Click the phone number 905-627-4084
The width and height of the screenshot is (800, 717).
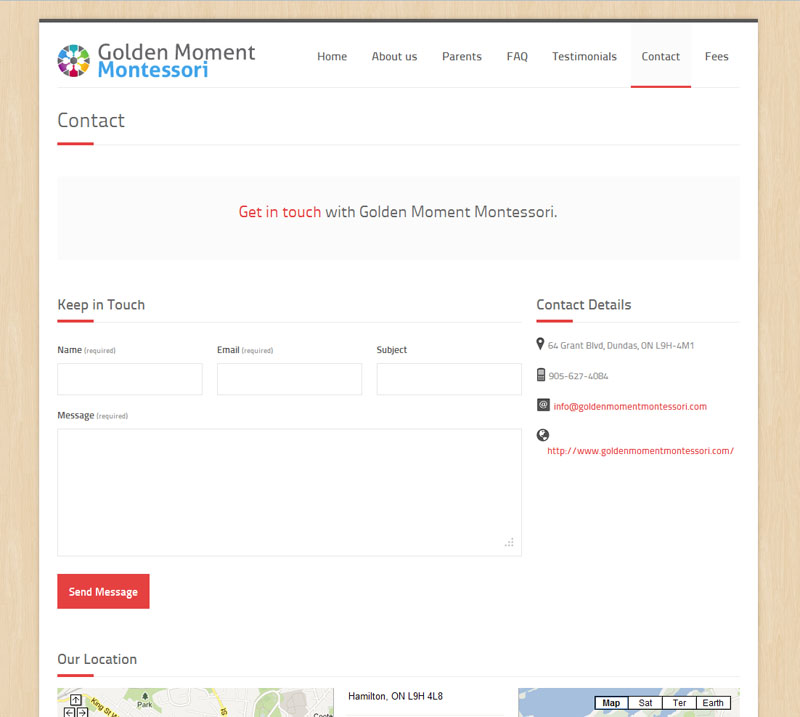578,376
